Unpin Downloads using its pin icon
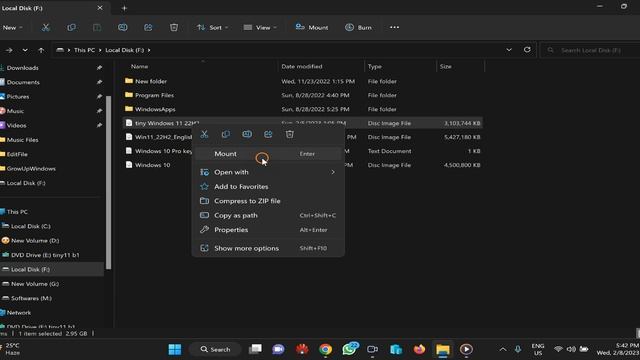 pyautogui.click(x=99, y=68)
